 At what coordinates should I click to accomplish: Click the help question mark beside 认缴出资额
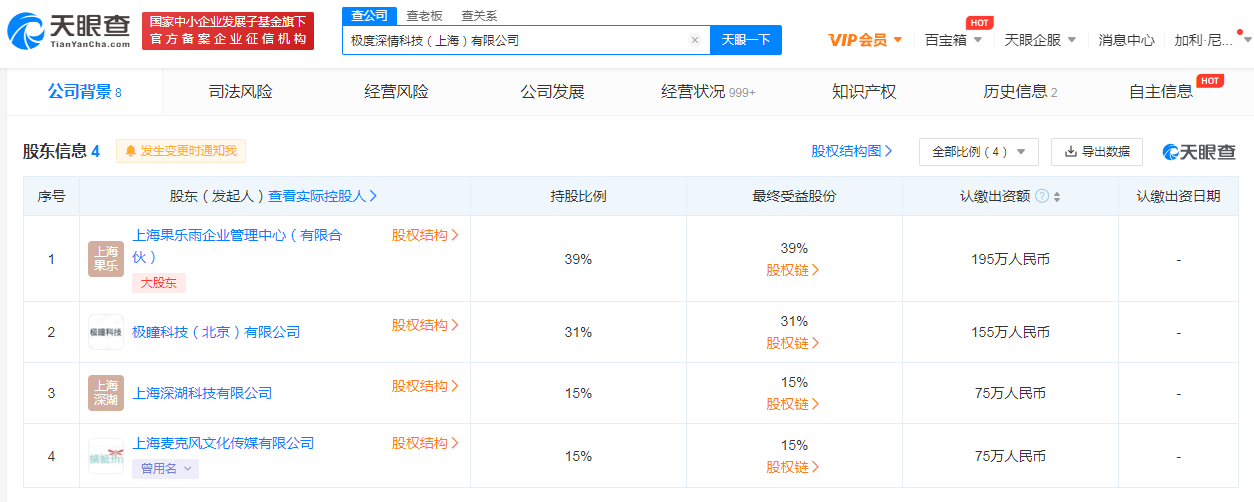[x=1042, y=196]
